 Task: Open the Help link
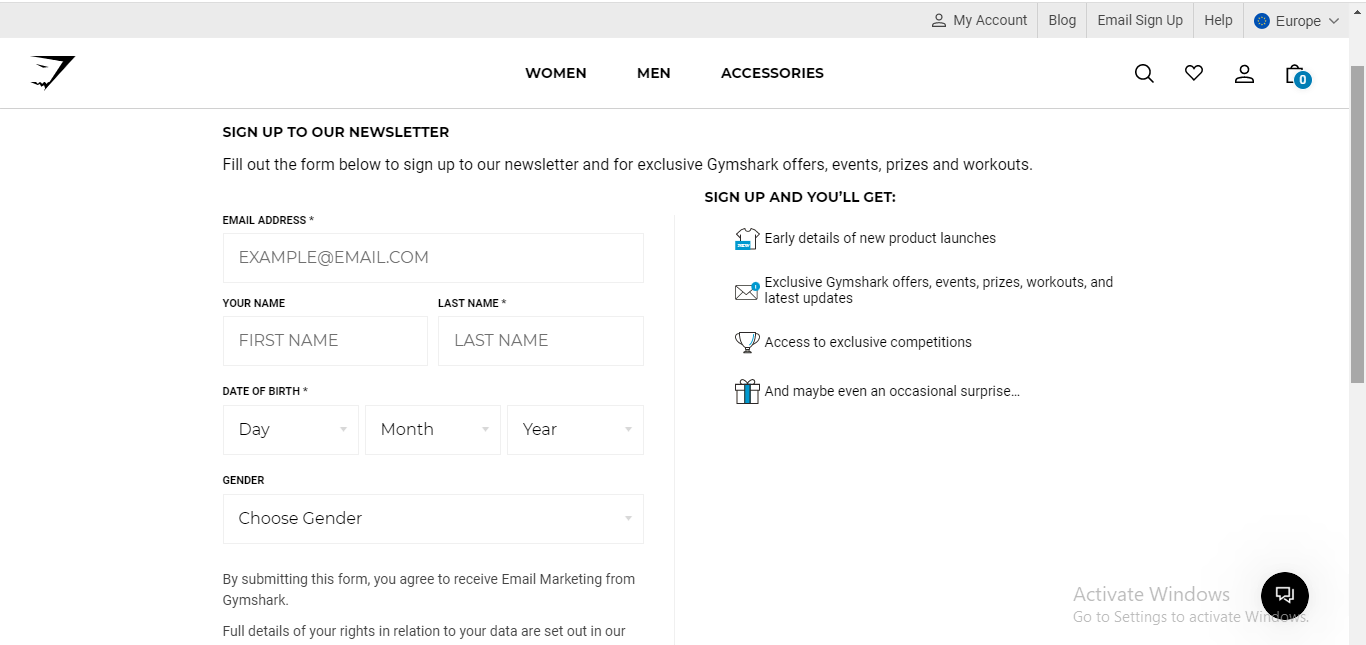pos(1218,20)
